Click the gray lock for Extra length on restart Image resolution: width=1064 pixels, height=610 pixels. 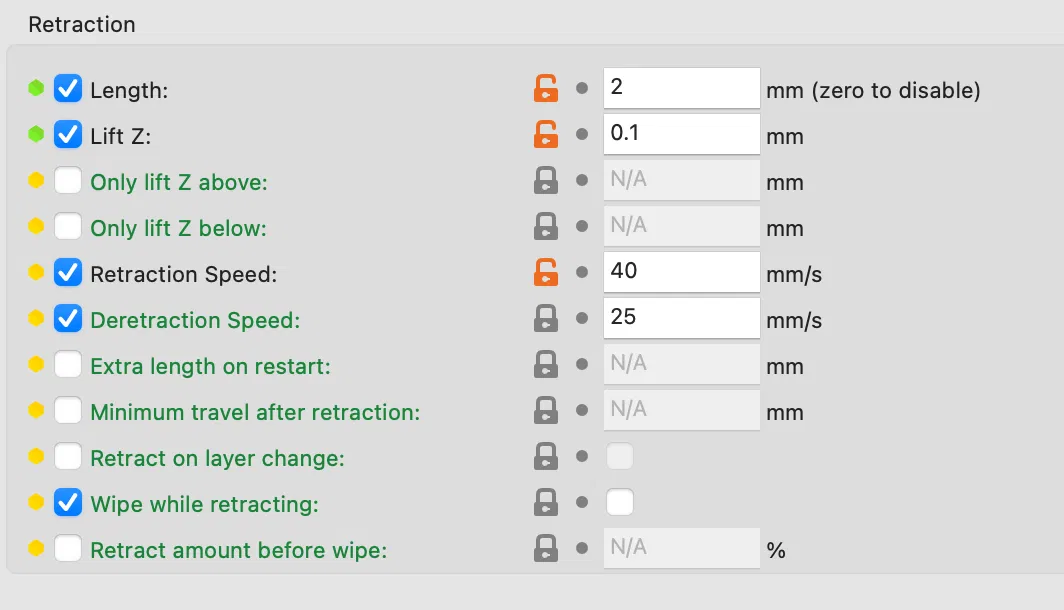545,365
